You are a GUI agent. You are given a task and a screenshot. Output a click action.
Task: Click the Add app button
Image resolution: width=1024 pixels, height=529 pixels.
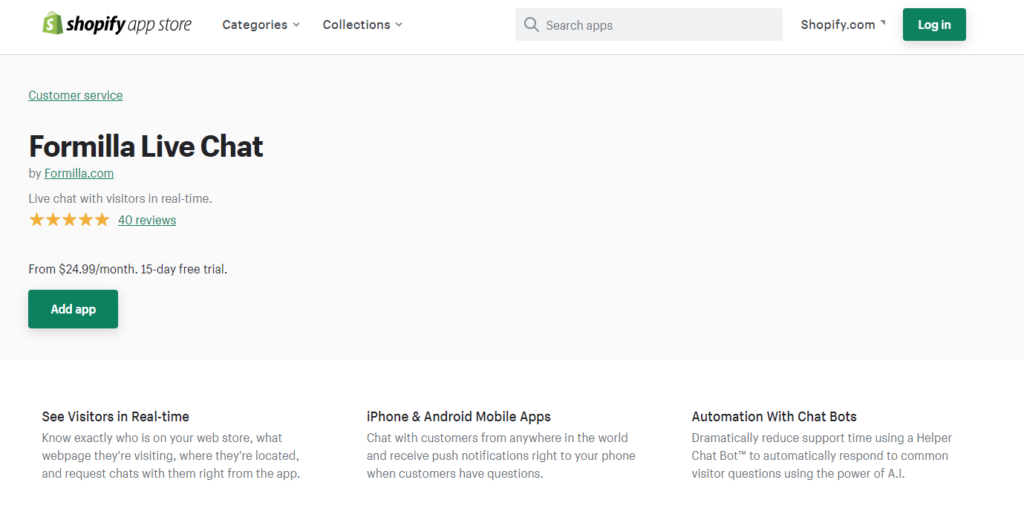tap(73, 309)
